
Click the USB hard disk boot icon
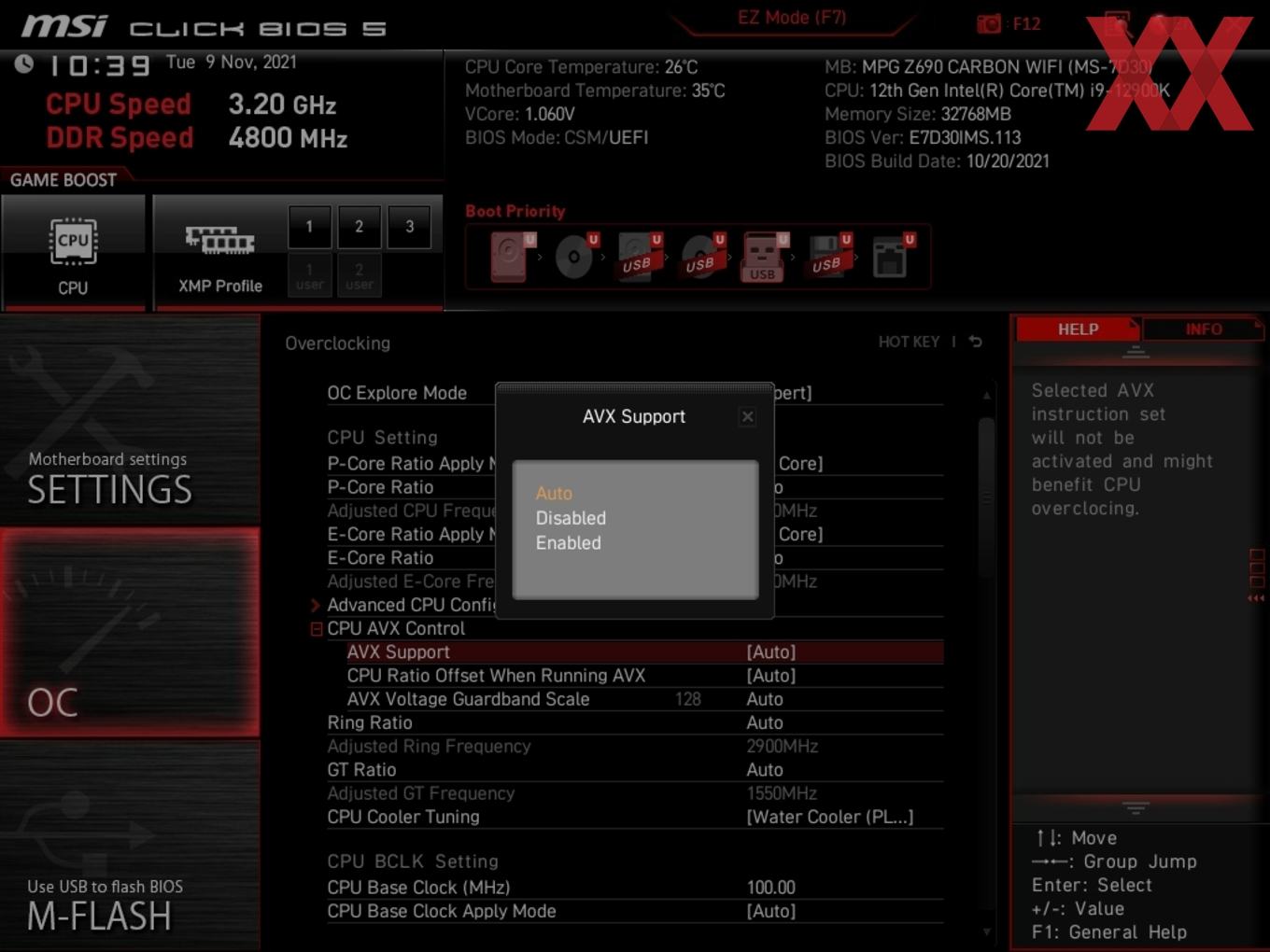click(x=639, y=257)
